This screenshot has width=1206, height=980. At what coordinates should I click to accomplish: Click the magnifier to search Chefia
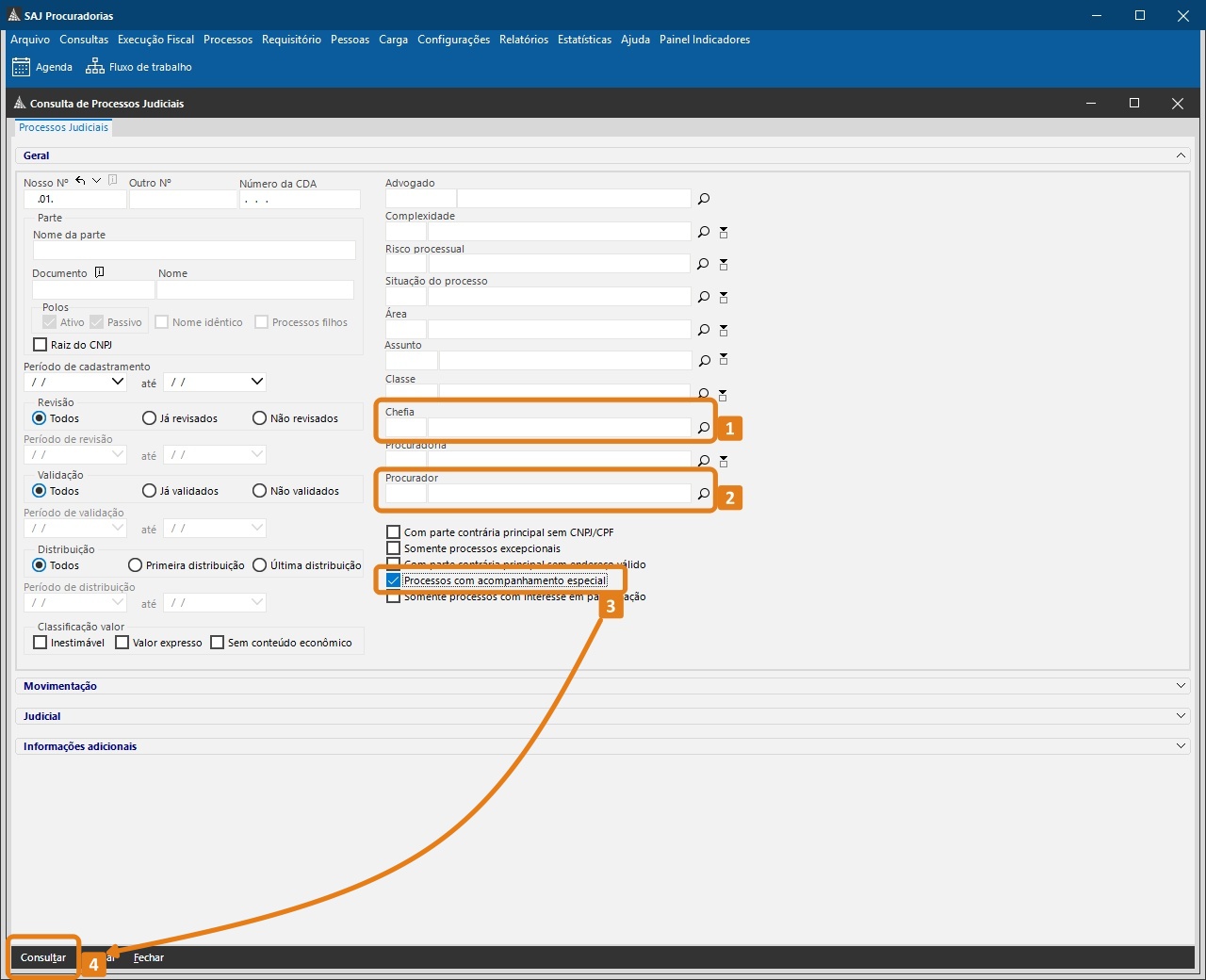(x=704, y=428)
